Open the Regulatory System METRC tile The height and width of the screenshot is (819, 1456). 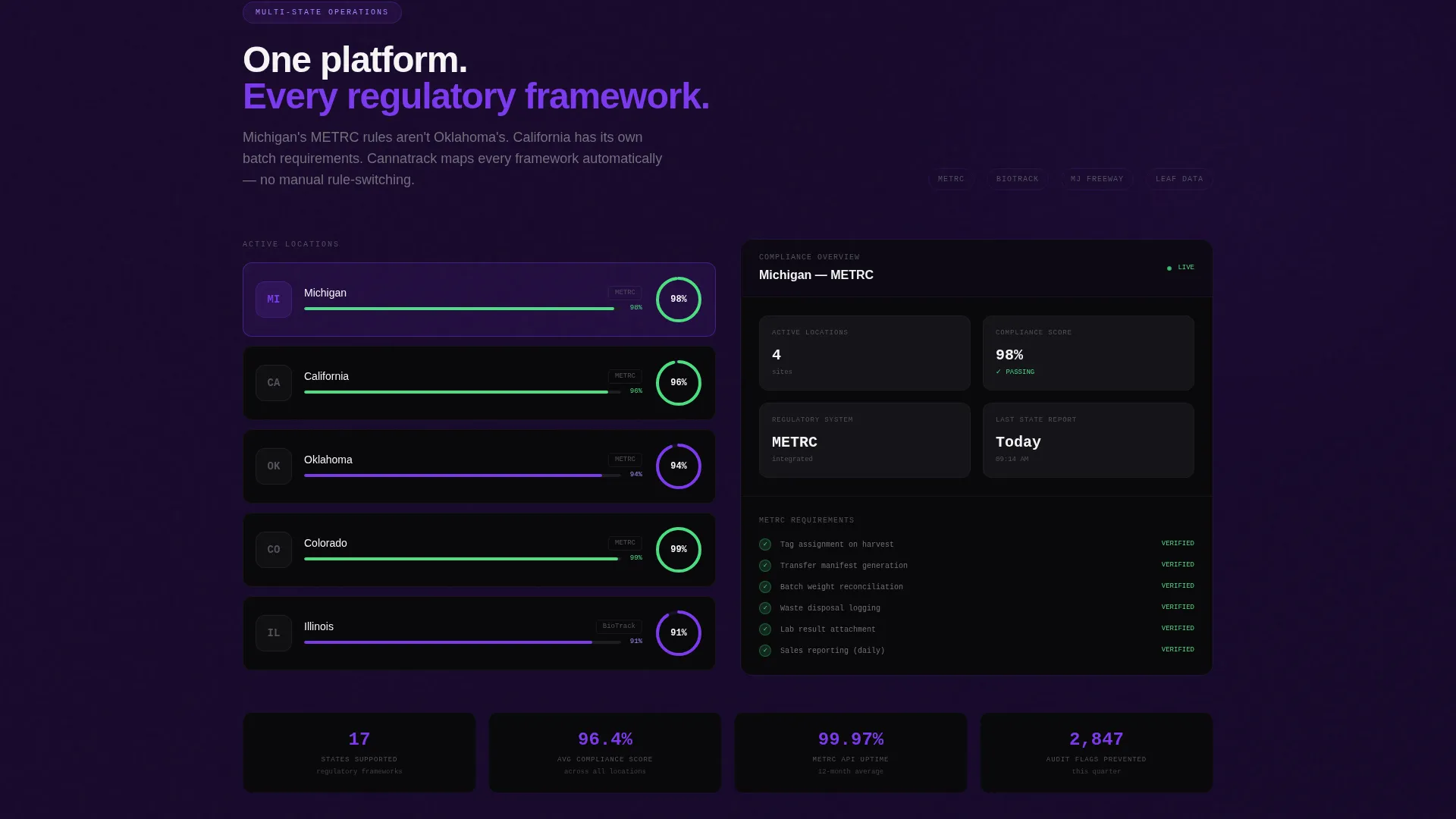click(864, 440)
